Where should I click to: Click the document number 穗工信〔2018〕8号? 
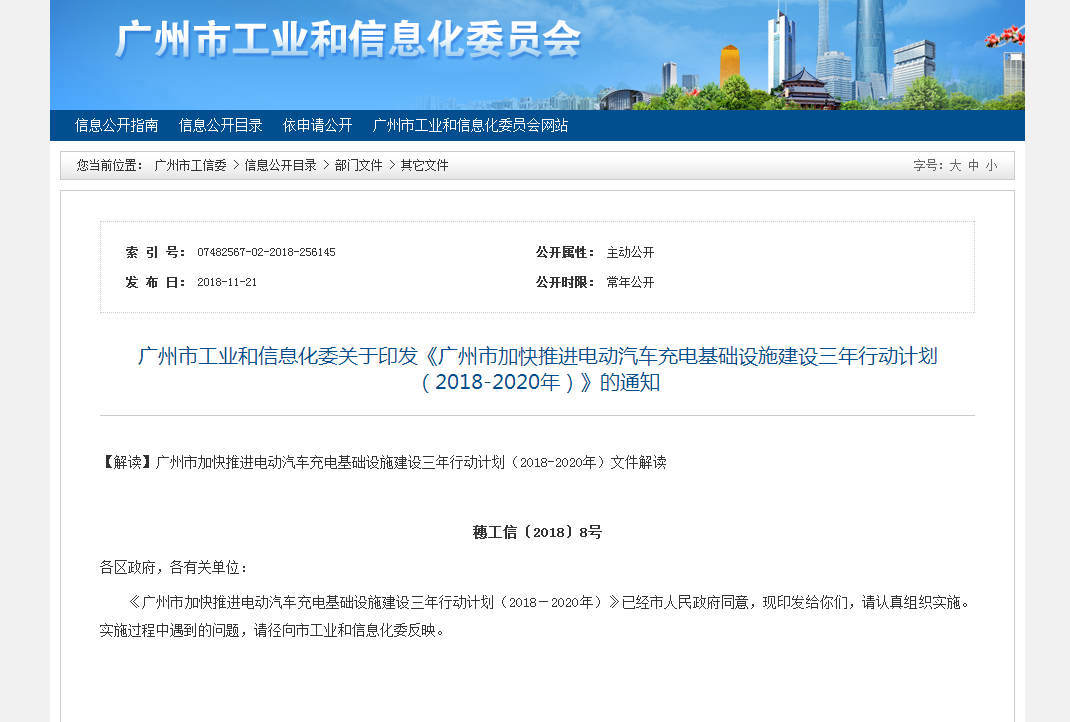tap(537, 532)
